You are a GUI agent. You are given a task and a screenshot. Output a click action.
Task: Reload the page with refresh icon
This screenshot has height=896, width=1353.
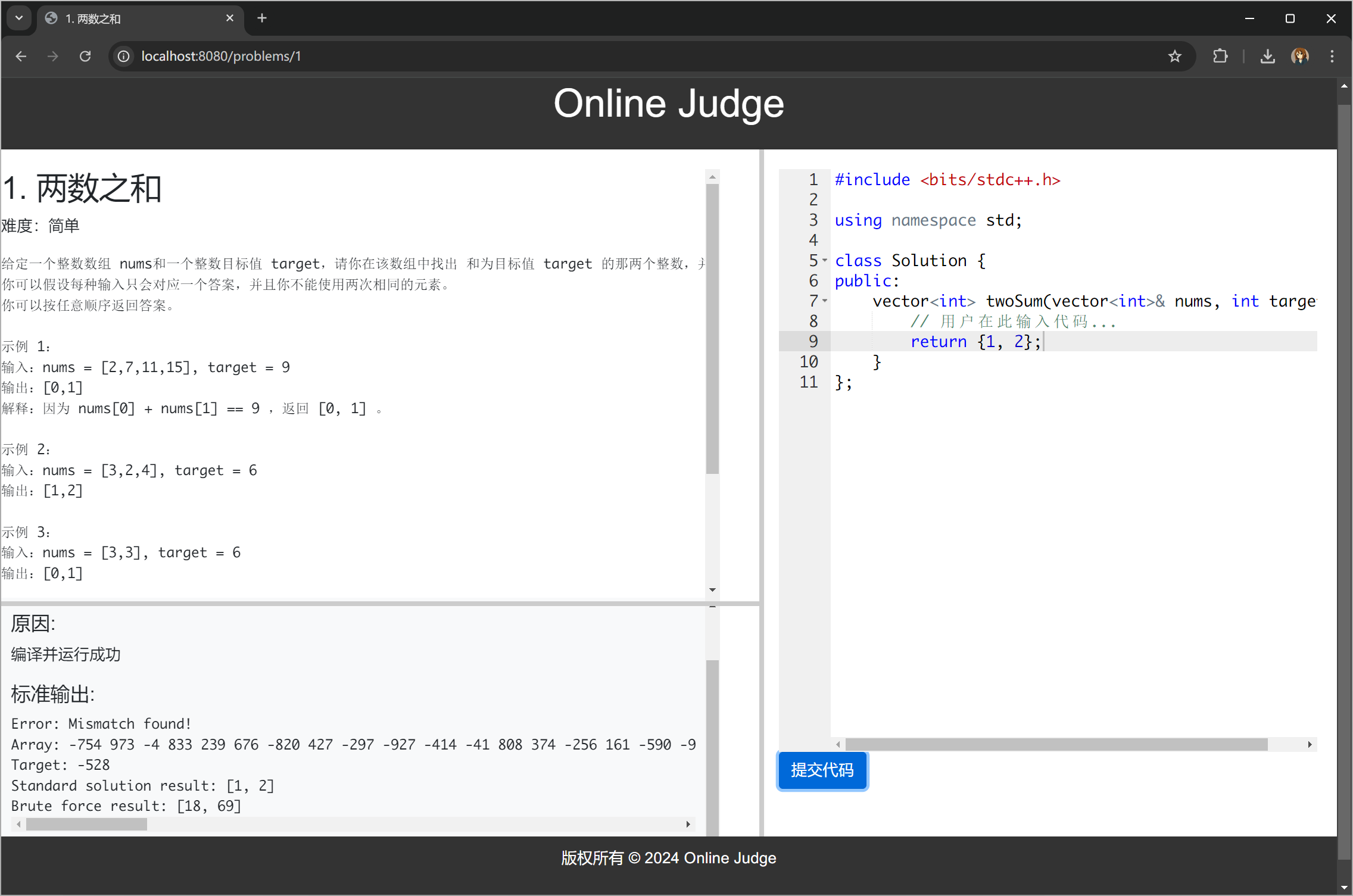pyautogui.click(x=85, y=56)
